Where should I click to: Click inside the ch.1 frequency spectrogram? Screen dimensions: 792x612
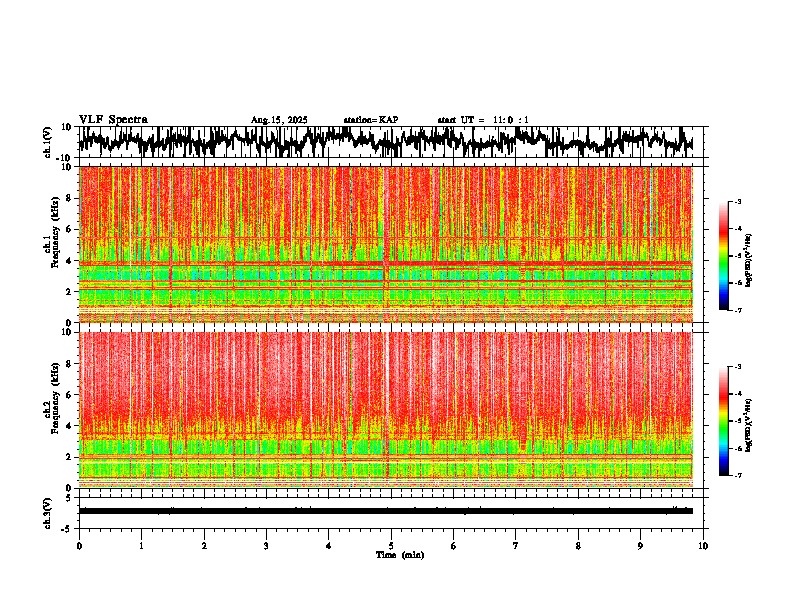coord(386,244)
